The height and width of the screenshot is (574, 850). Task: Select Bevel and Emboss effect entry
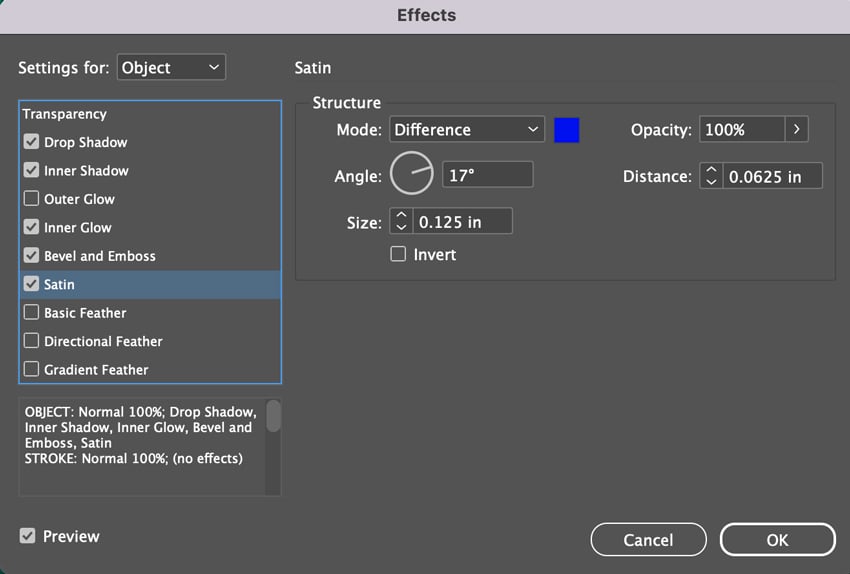click(x=100, y=256)
